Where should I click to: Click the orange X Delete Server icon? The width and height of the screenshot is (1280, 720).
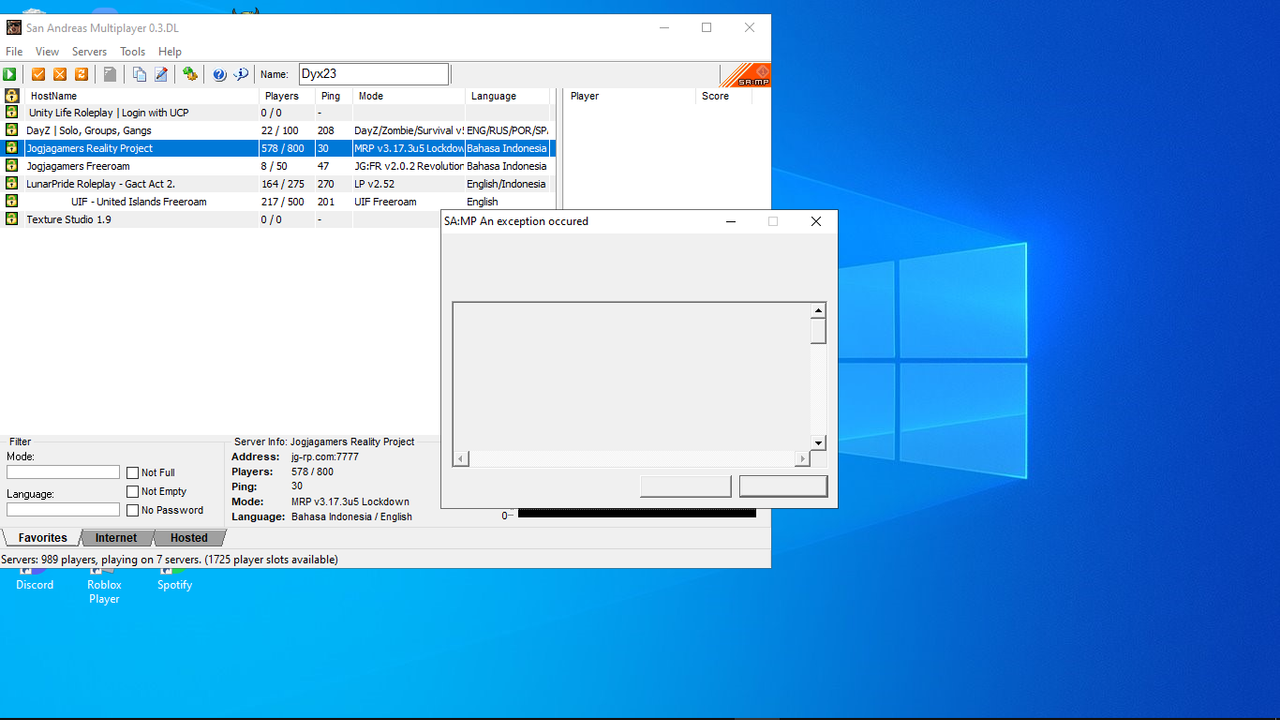60,74
